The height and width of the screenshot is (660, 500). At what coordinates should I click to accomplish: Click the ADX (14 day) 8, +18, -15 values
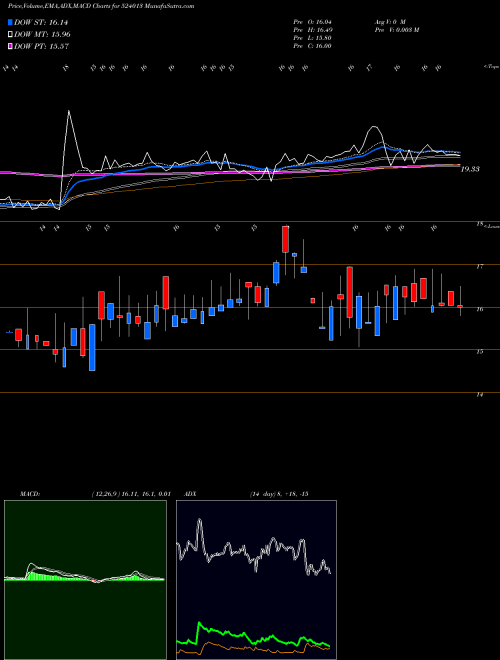279,494
